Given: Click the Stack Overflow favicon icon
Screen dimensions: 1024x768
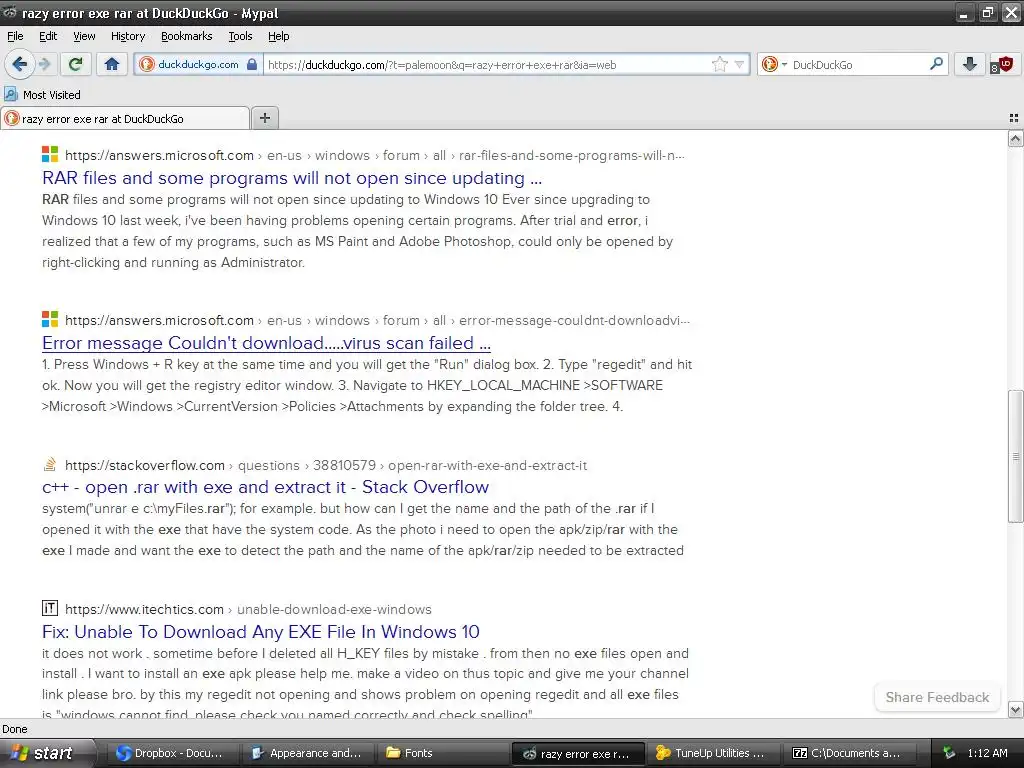Looking at the screenshot, I should pyautogui.click(x=50, y=464).
